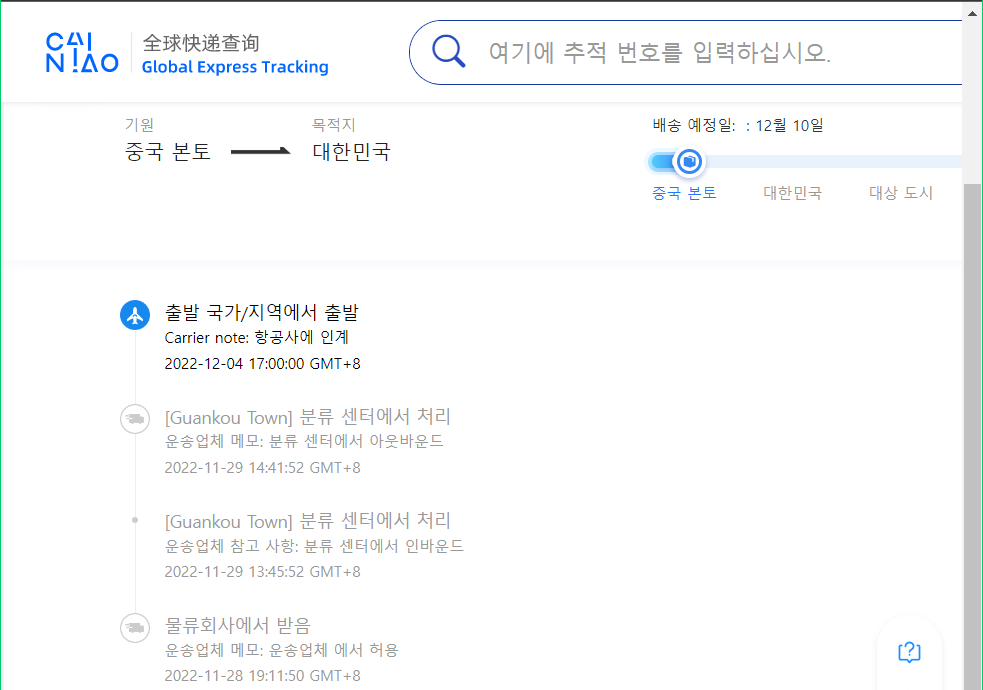The image size is (983, 690).
Task: Select the 대한민국 progress stage label
Action: pyautogui.click(x=792, y=193)
